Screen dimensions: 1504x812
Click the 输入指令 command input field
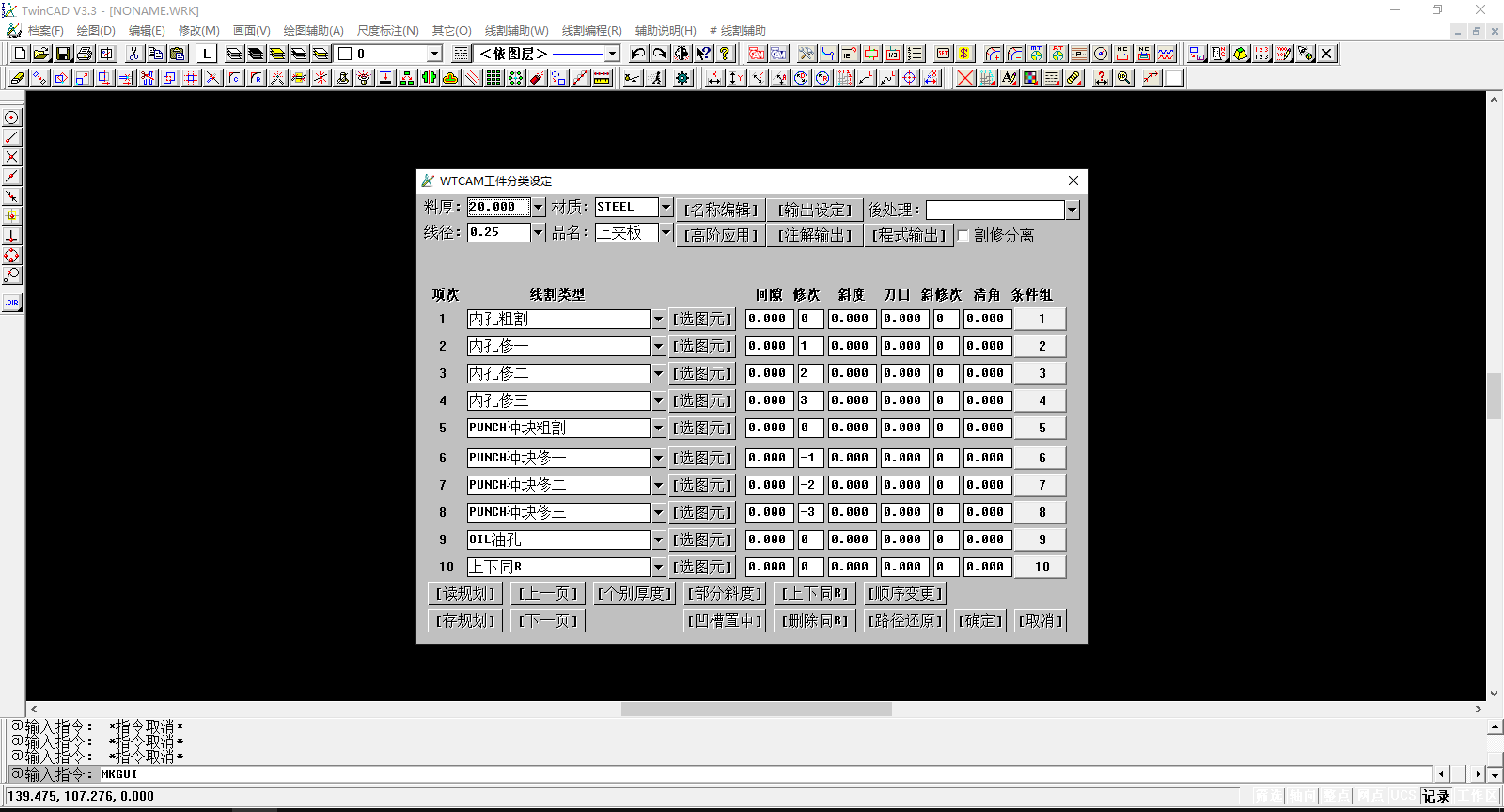click(x=766, y=774)
